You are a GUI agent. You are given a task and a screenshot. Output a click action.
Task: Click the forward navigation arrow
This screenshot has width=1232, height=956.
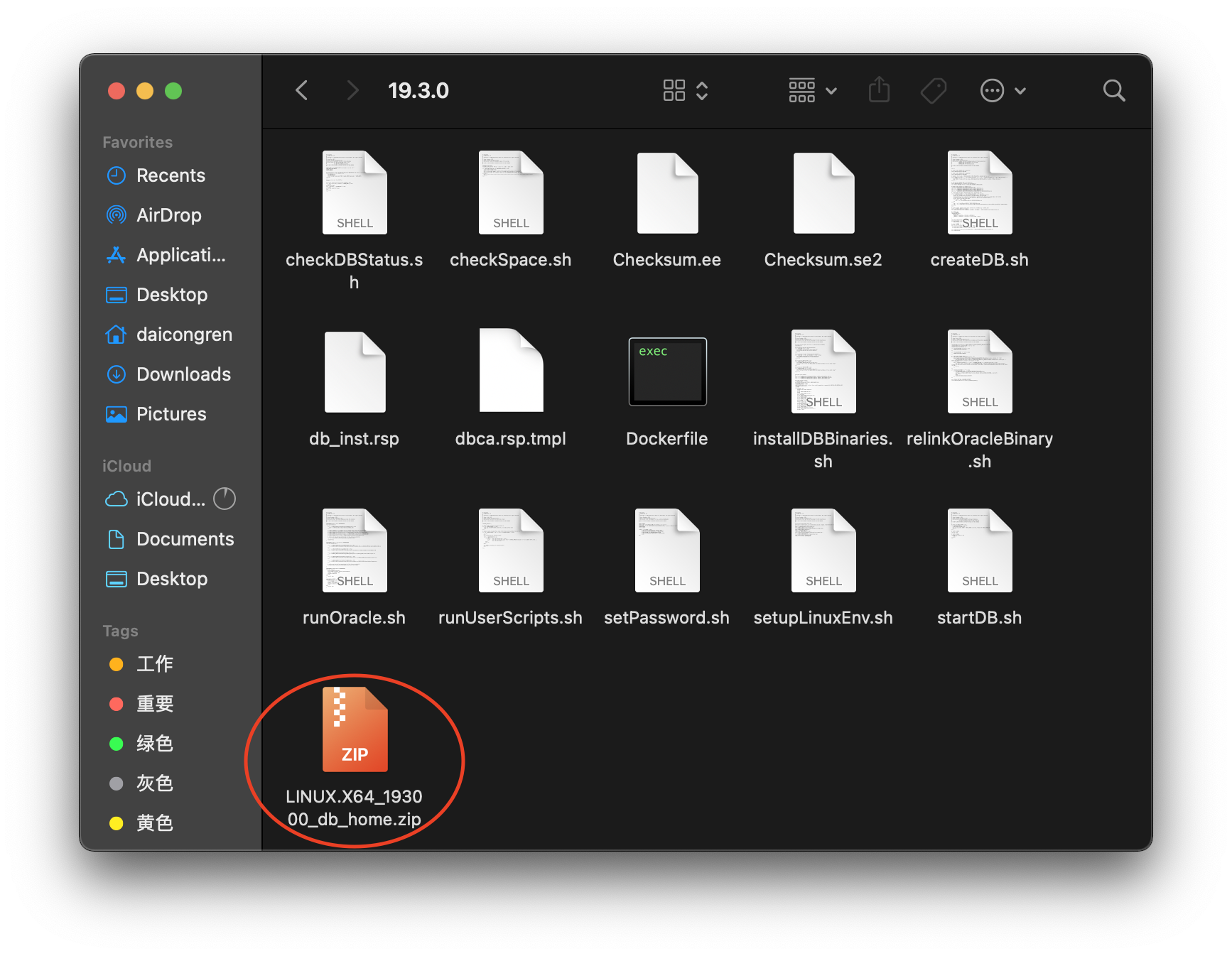[x=352, y=90]
